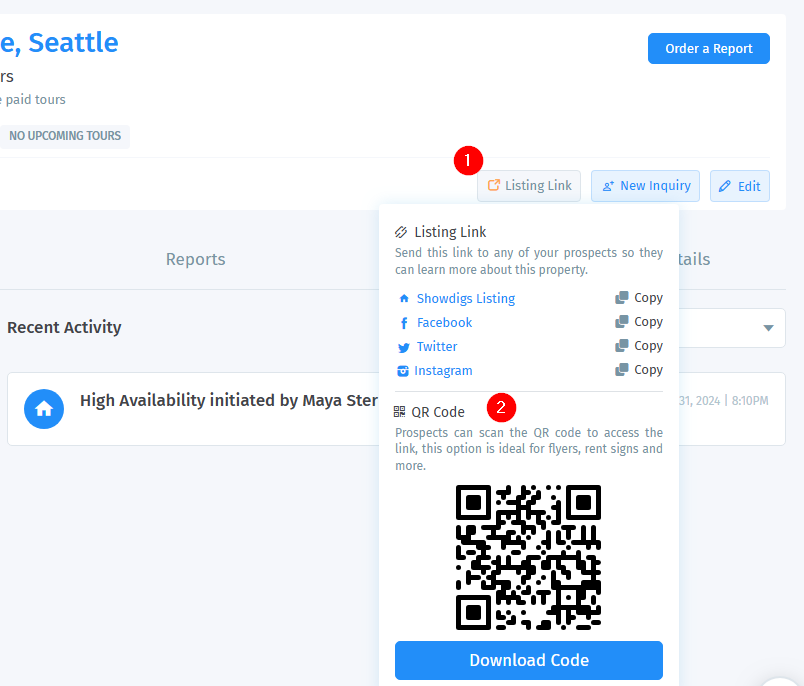This screenshot has height=686, width=804.
Task: Click the Showdigs house icon
Action: (404, 298)
